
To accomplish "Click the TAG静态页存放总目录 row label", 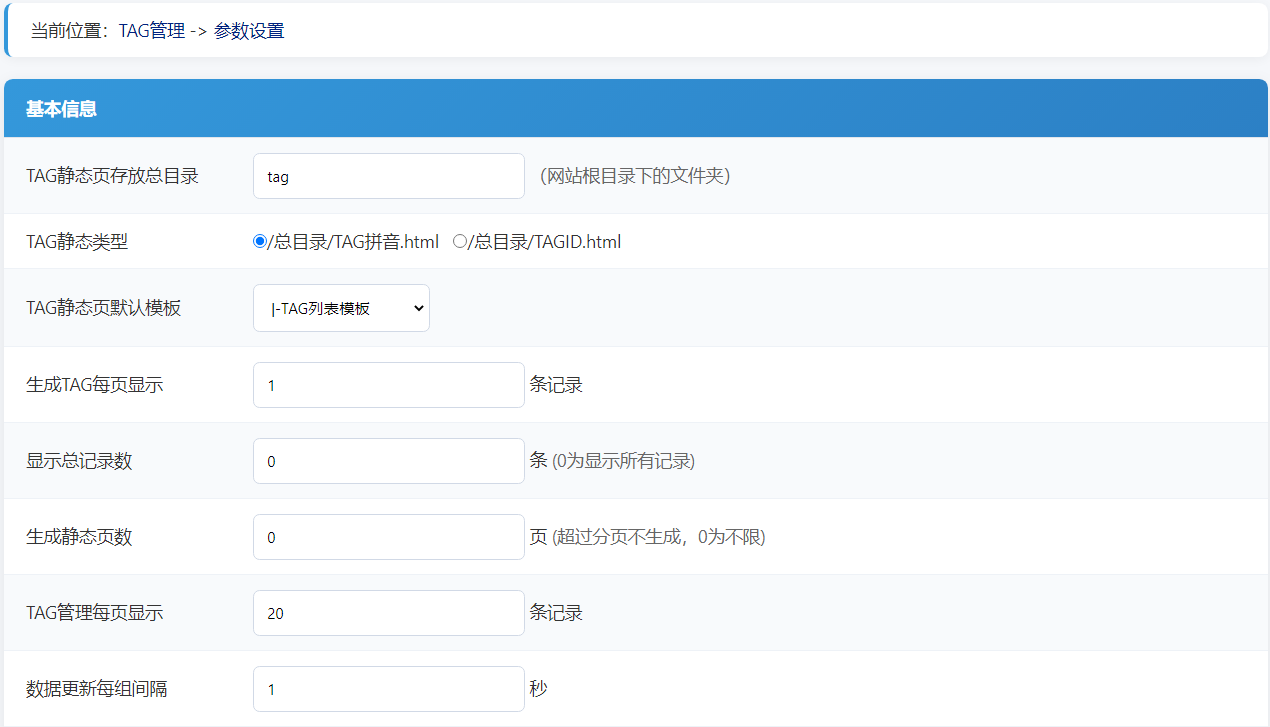I will pyautogui.click(x=110, y=175).
